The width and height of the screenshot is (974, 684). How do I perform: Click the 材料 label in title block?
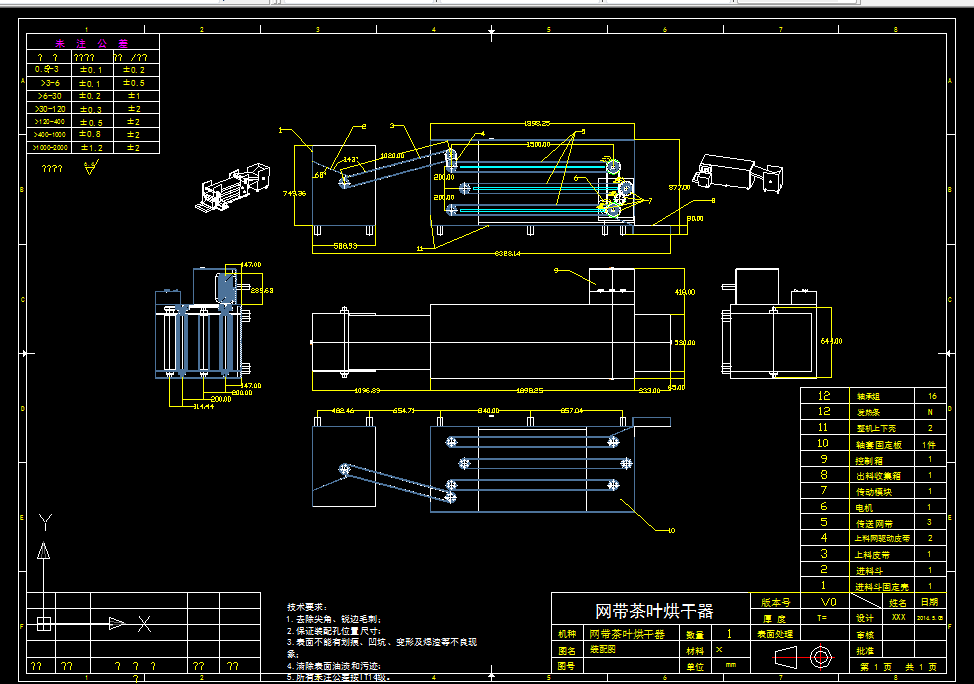[x=694, y=651]
